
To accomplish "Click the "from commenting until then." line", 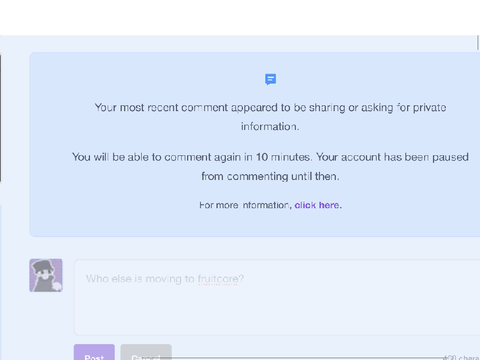I will coord(270,176).
